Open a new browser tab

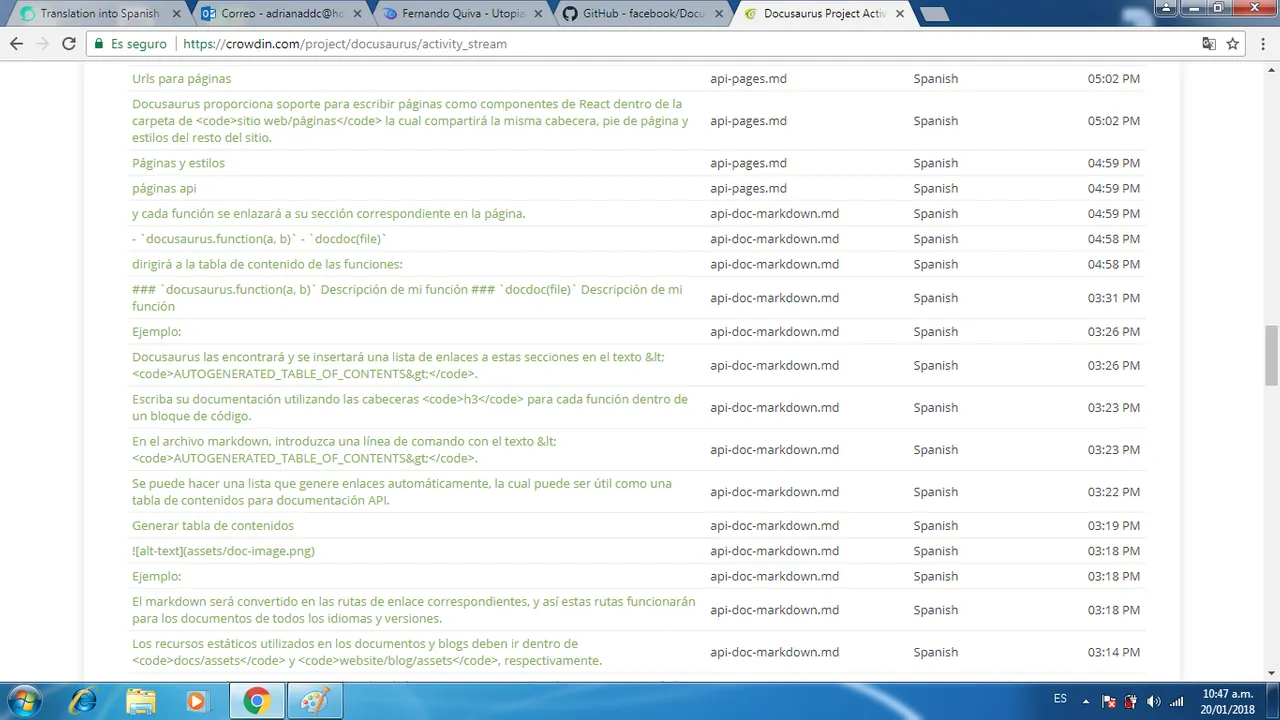(933, 14)
